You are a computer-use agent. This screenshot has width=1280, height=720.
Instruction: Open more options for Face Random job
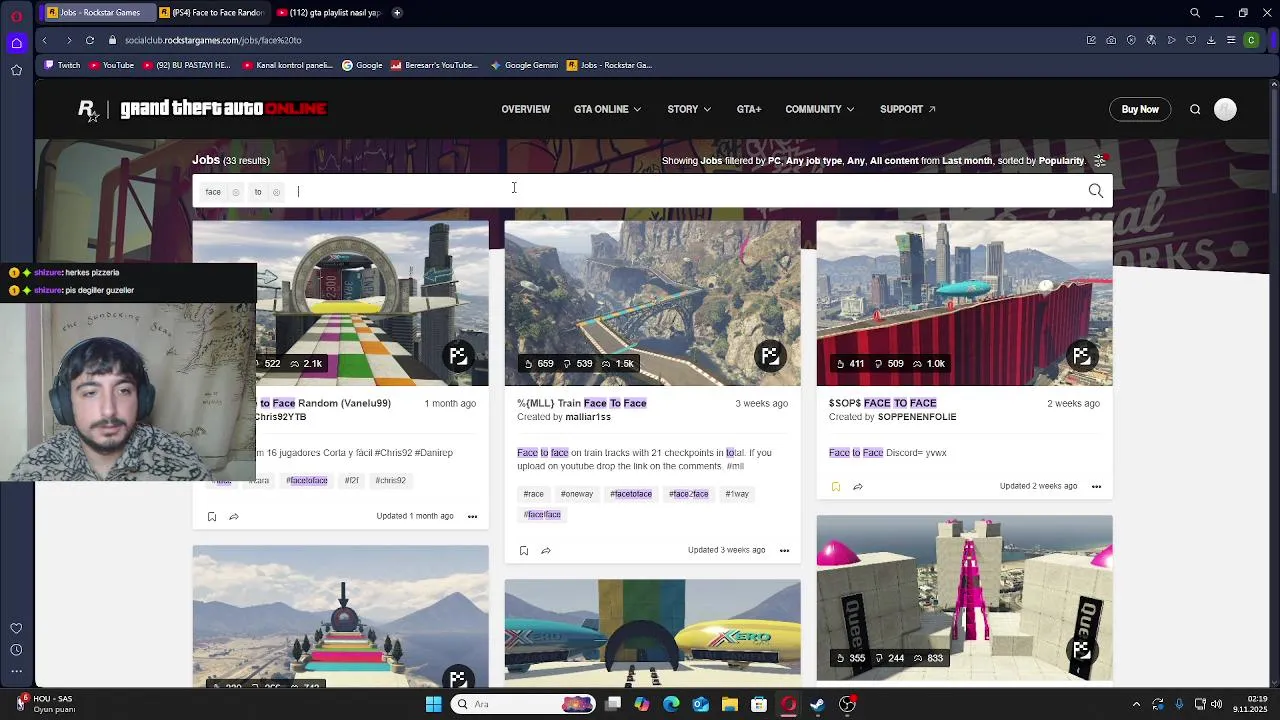[x=472, y=517]
